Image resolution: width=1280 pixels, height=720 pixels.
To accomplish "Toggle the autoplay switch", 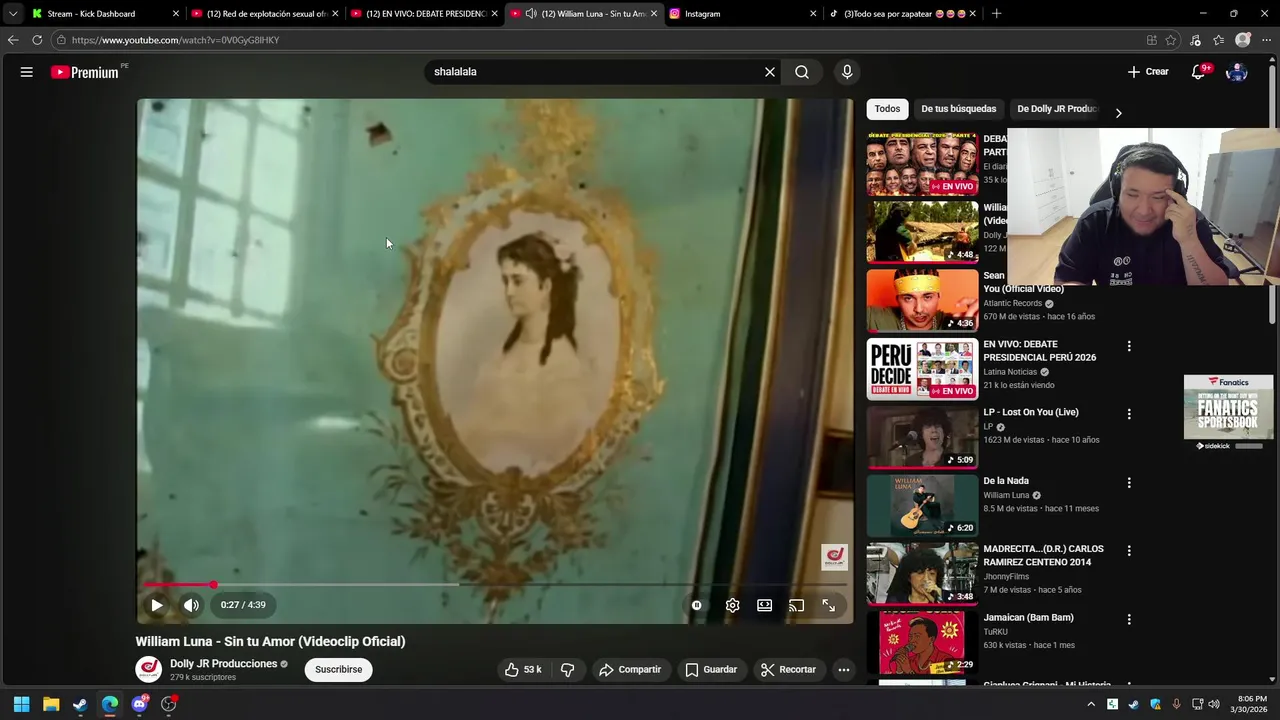I will (x=697, y=605).
